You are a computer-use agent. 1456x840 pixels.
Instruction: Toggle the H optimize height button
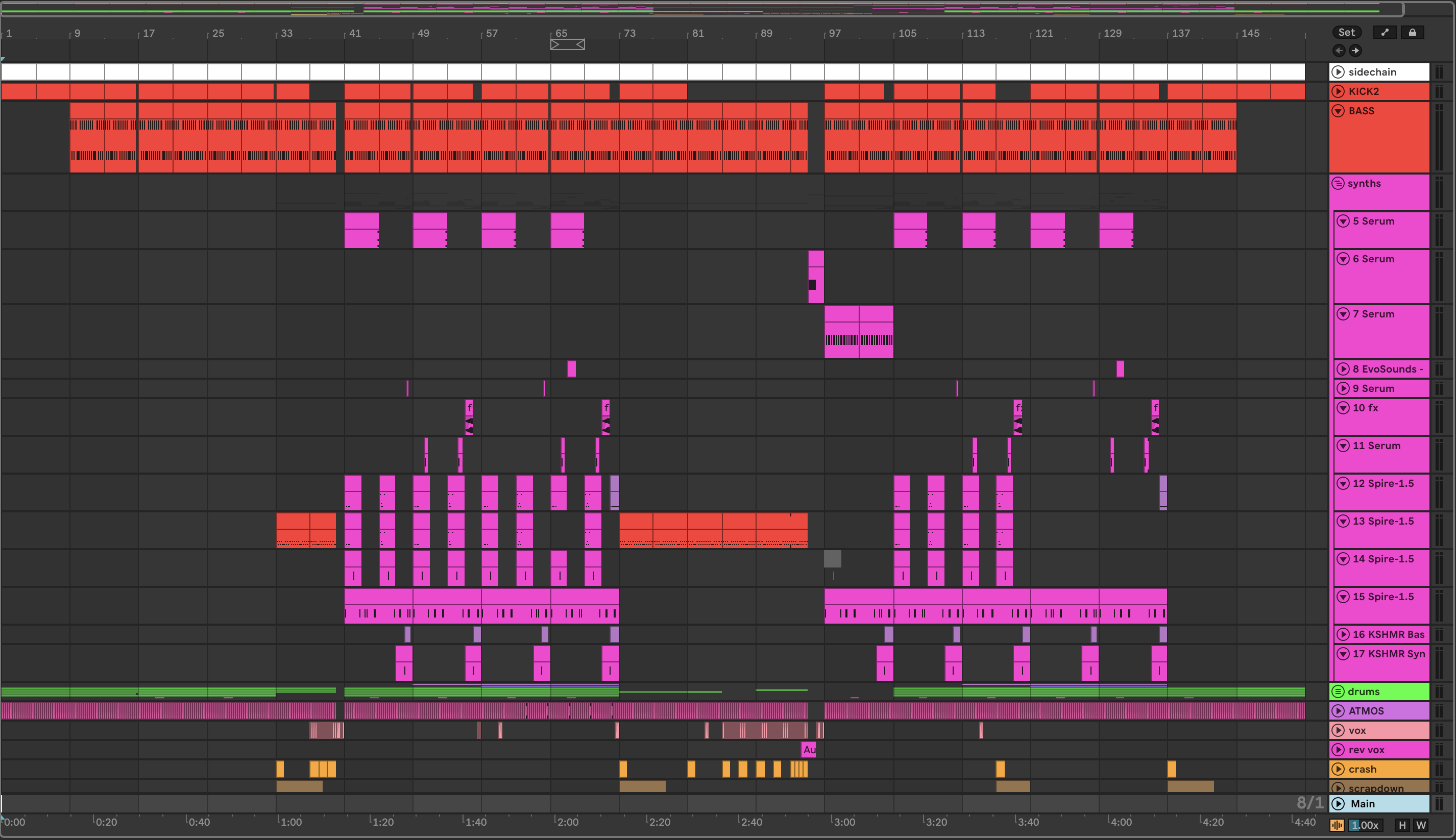pos(1402,825)
